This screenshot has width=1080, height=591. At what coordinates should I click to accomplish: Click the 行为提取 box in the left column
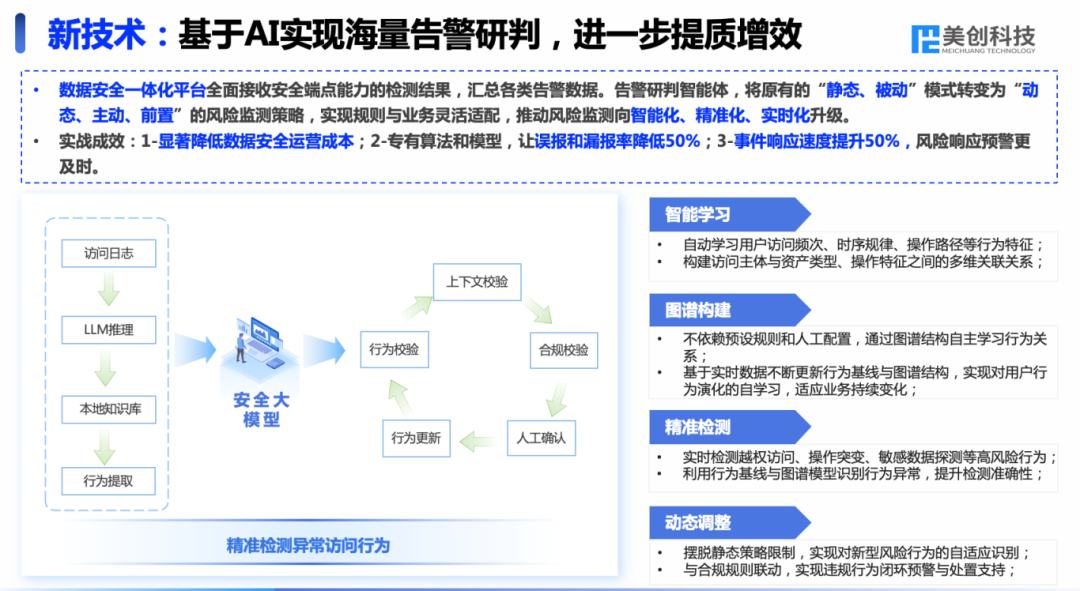[x=108, y=481]
